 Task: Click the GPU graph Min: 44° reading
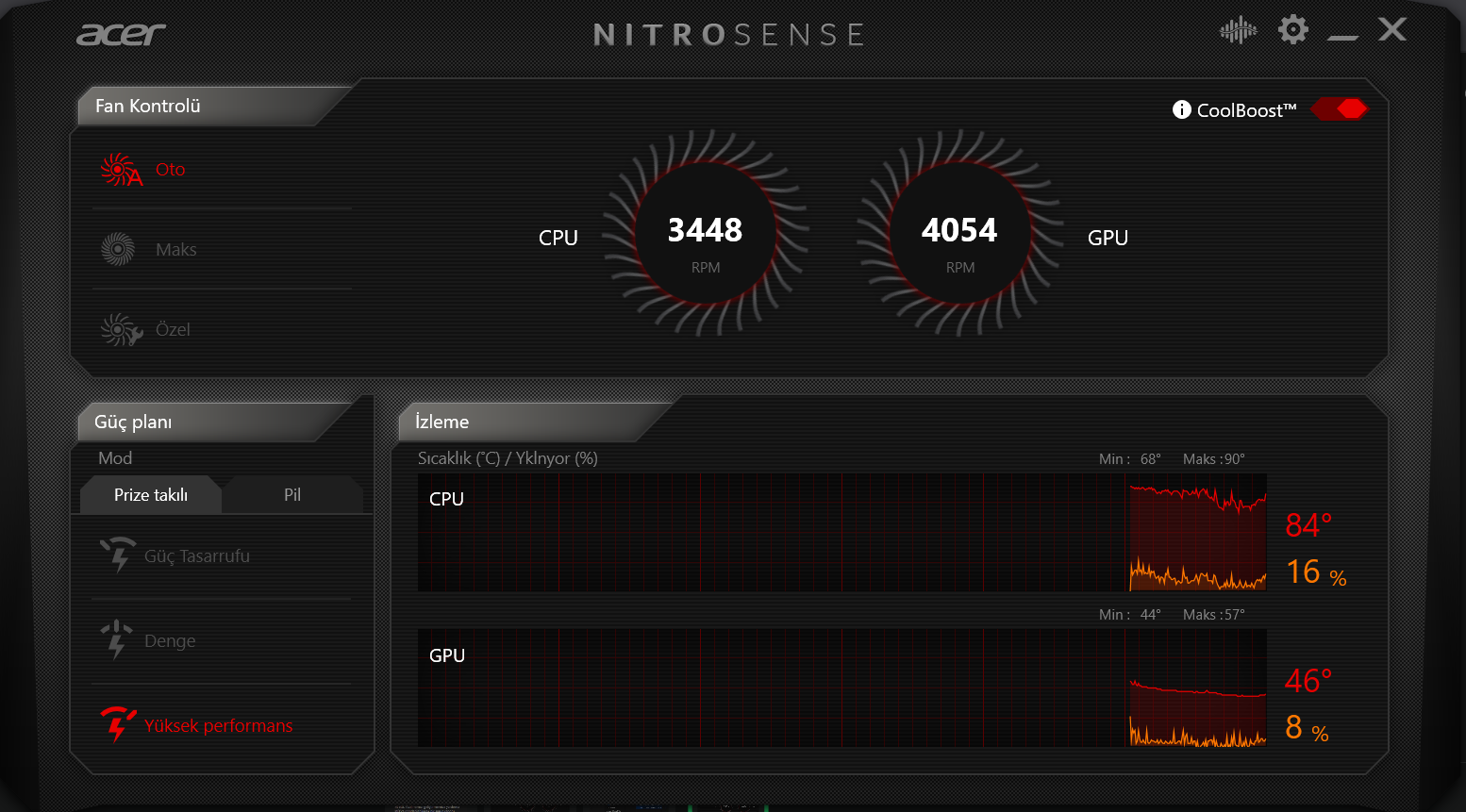pos(1130,615)
